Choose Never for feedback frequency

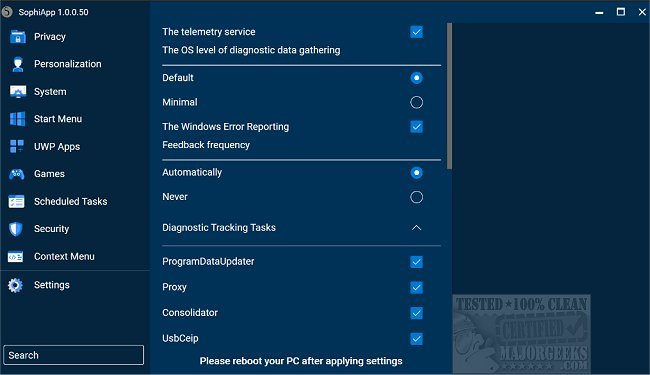(x=416, y=197)
